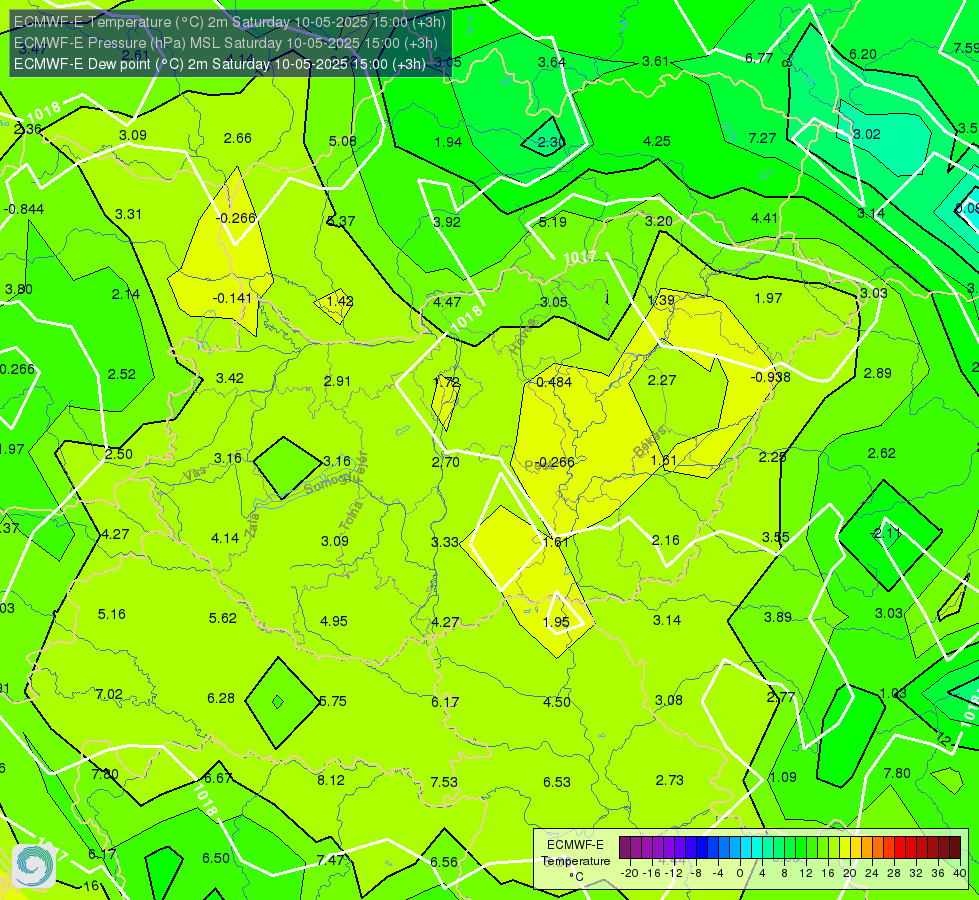The image size is (979, 900).
Task: Click the dew point value 6.67
Action: point(219,778)
